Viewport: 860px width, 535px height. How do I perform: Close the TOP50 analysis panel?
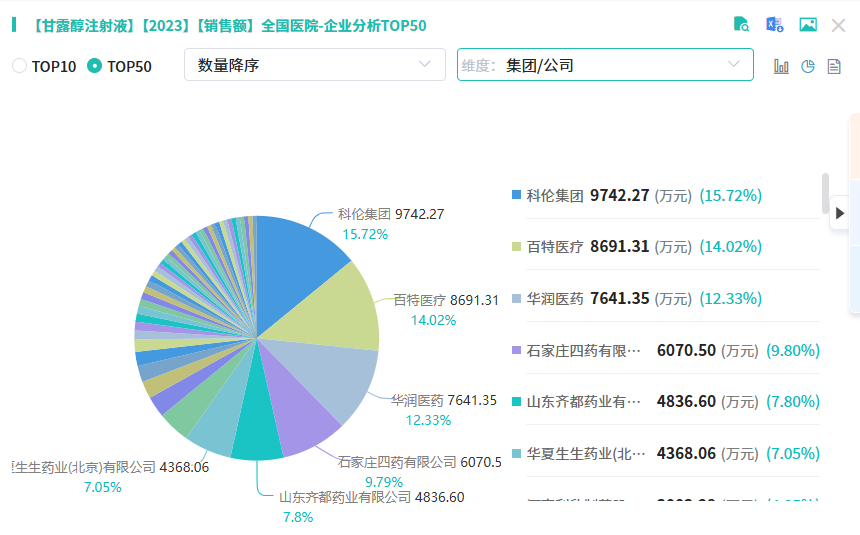[839, 25]
